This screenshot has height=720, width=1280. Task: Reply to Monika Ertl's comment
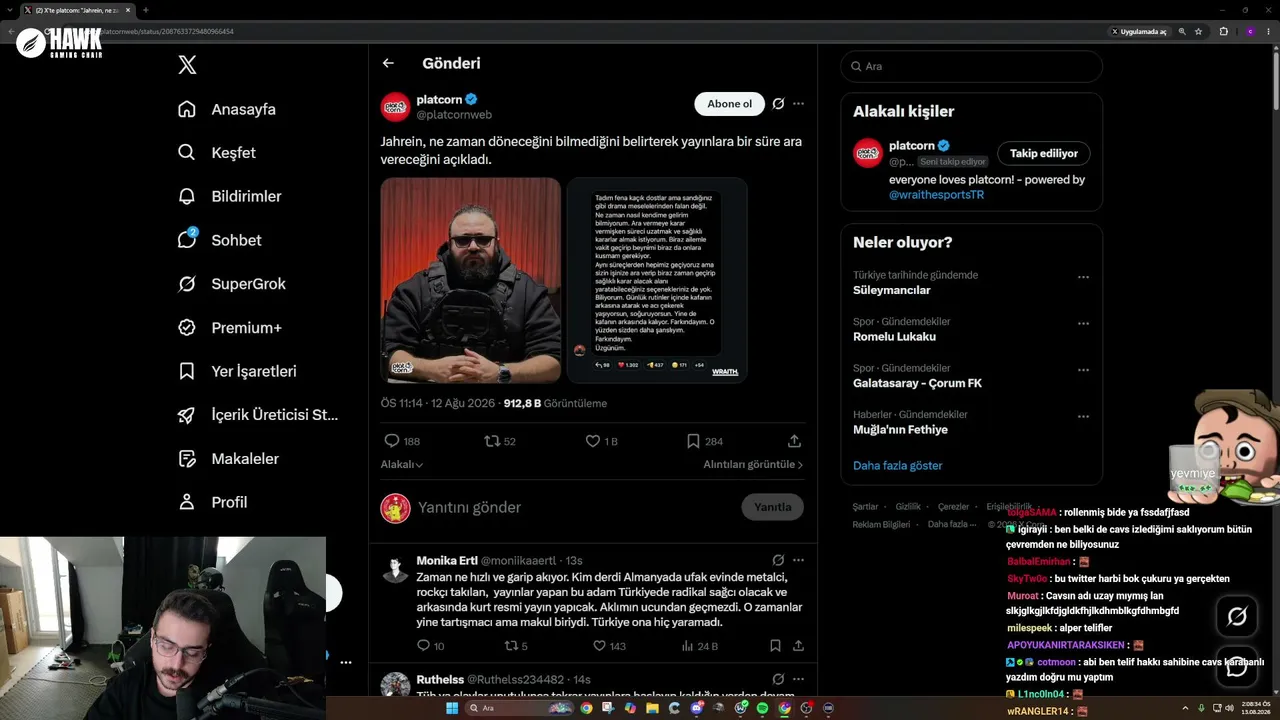(x=430, y=646)
